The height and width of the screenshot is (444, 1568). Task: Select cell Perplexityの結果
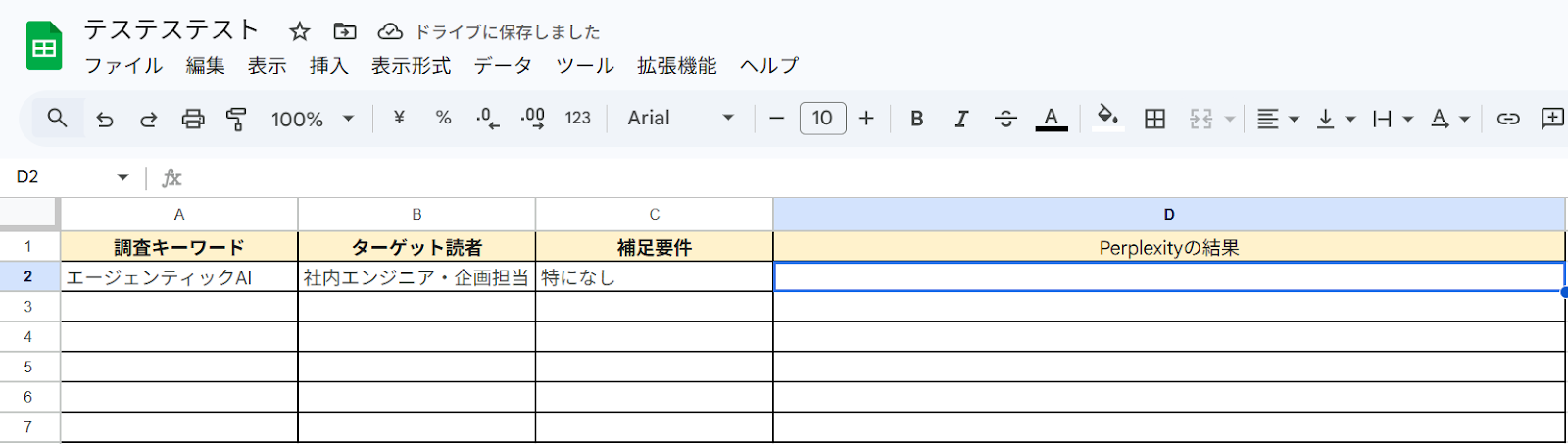[x=1169, y=247]
